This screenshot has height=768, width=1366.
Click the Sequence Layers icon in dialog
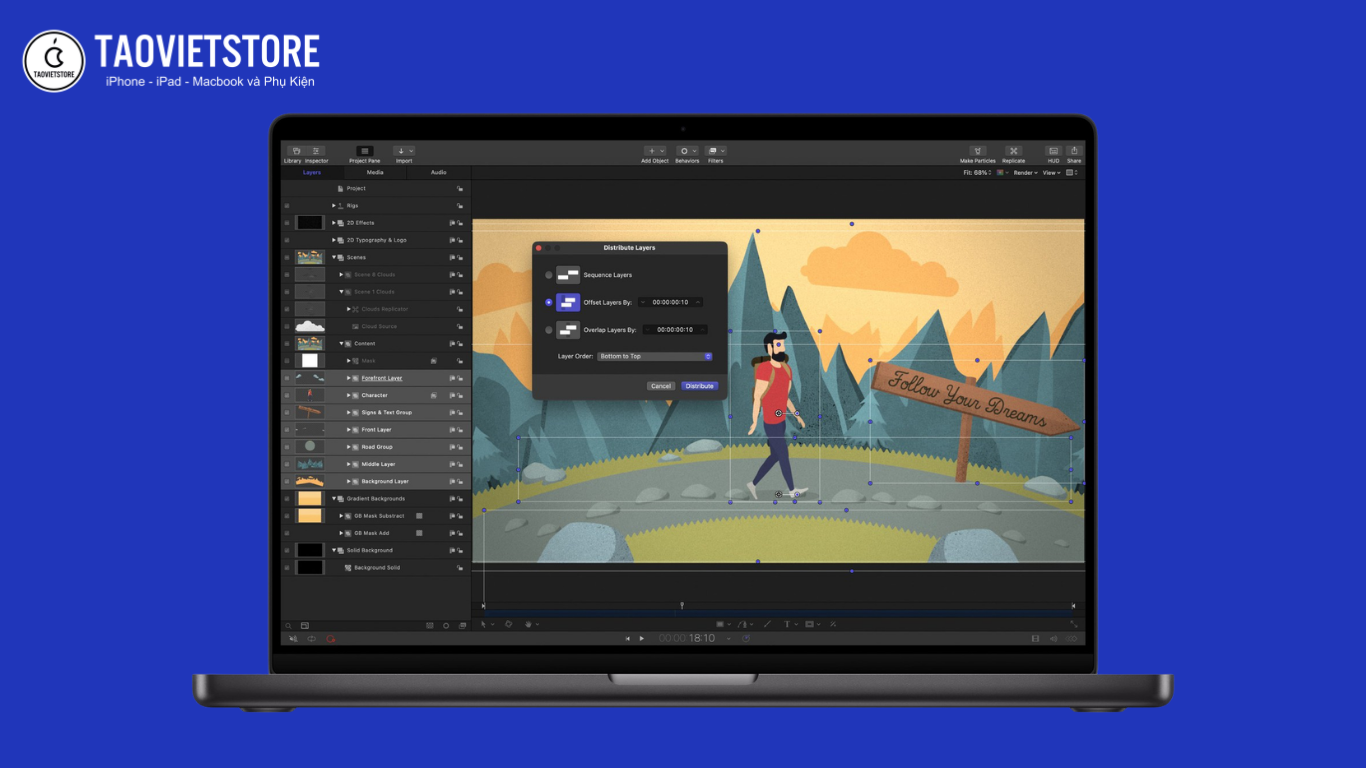point(568,275)
